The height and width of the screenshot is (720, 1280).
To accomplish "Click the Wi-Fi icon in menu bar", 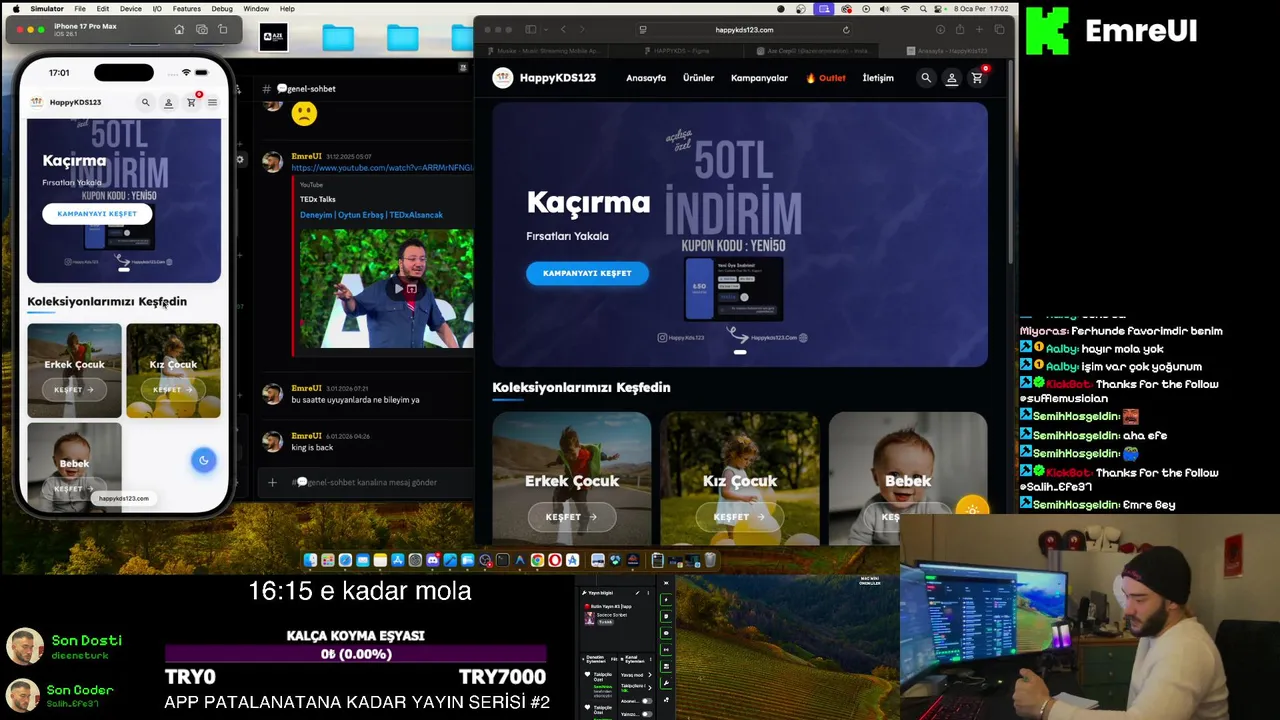I will [x=905, y=8].
